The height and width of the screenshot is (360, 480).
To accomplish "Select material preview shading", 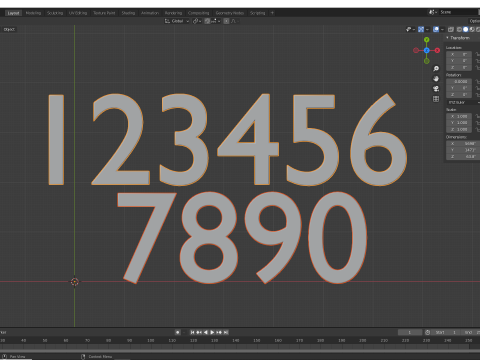I will tap(472, 29).
